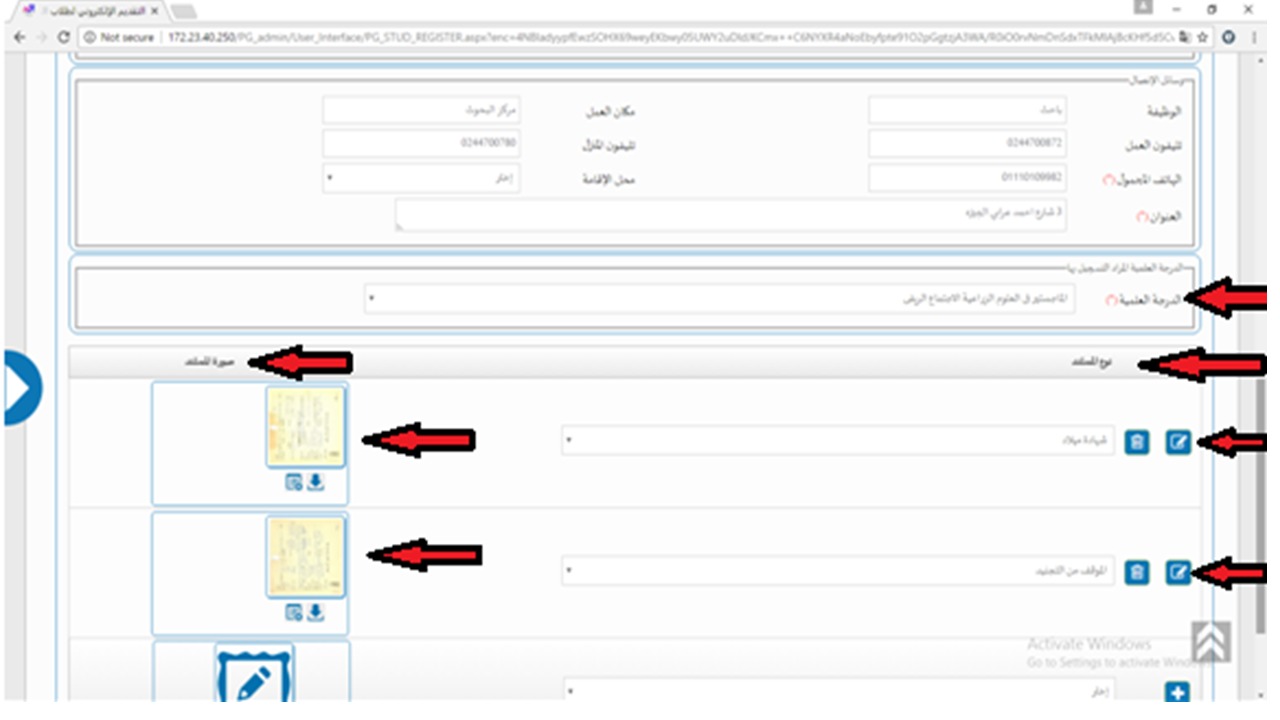Click the double-chevron scroll-to-top icon
This screenshot has height=720, width=1280.
[x=1210, y=642]
